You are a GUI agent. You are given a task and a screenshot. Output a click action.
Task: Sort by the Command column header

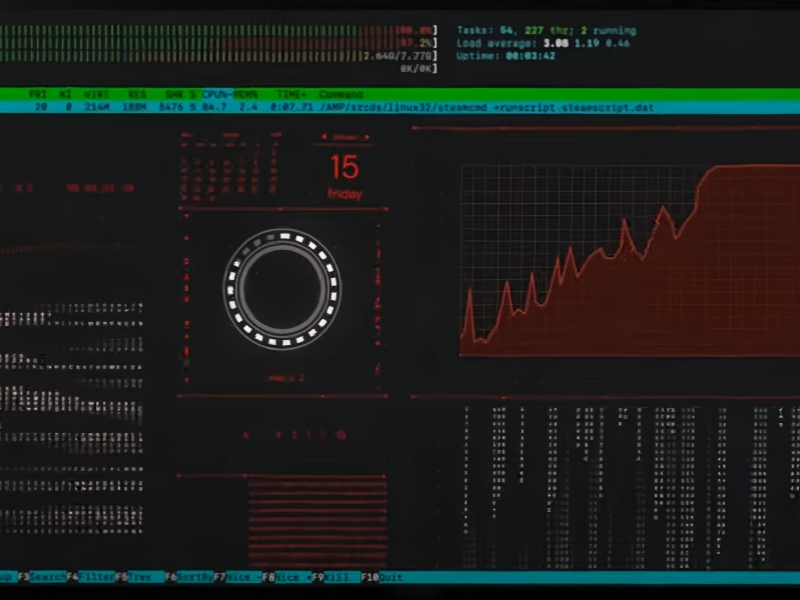point(340,94)
